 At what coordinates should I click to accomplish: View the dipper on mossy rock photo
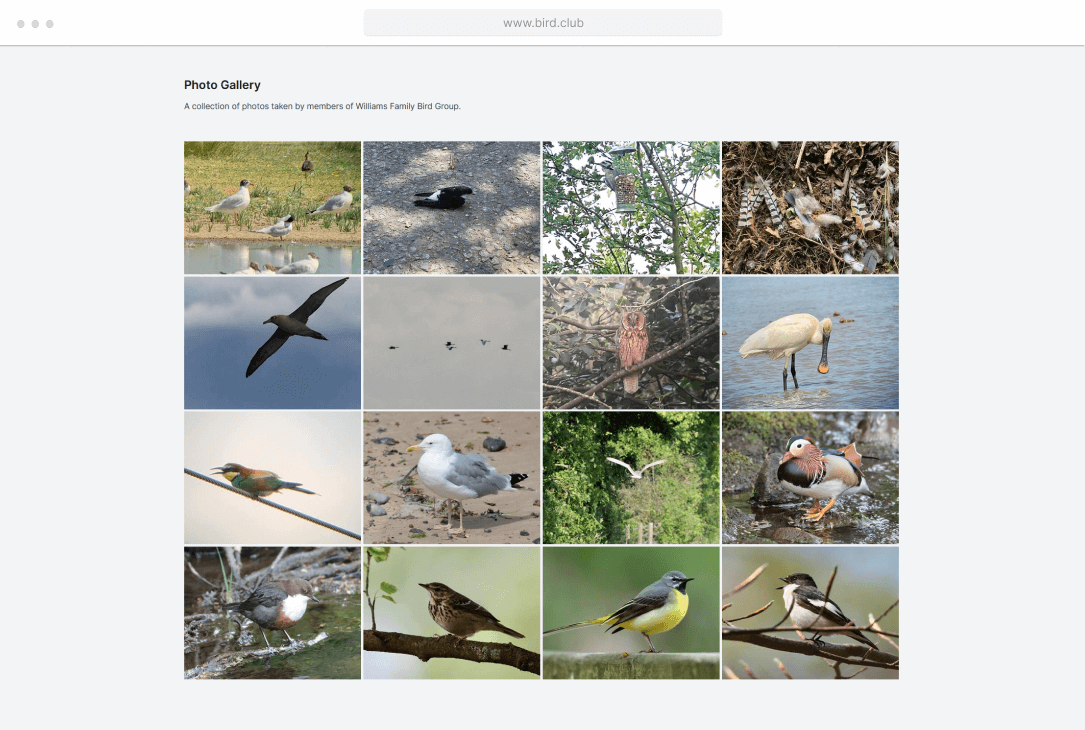(x=272, y=612)
